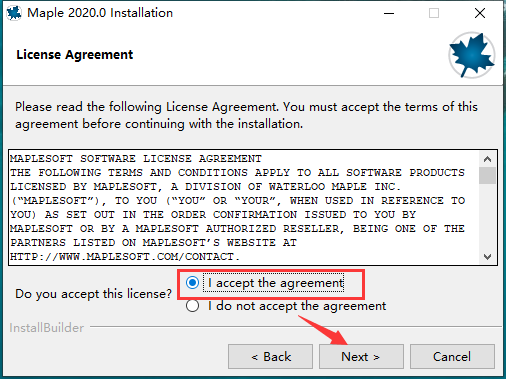Click the disabled maximize window button
Image resolution: width=506 pixels, height=379 pixels.
click(x=434, y=13)
